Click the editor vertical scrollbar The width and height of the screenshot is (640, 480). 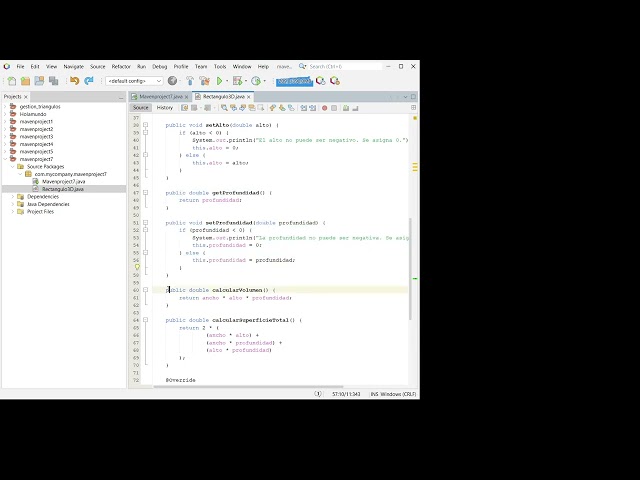(x=410, y=269)
